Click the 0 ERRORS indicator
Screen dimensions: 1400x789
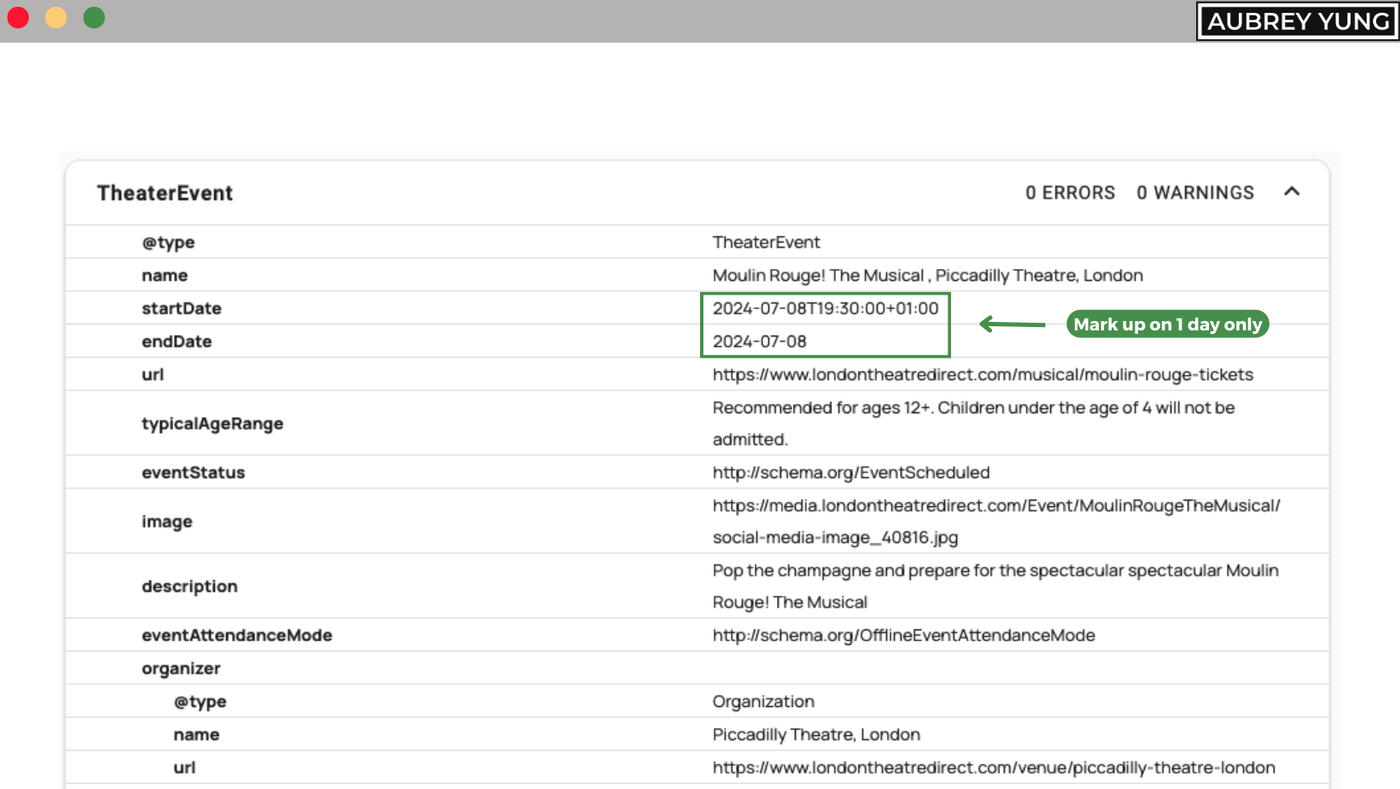[x=1070, y=192]
